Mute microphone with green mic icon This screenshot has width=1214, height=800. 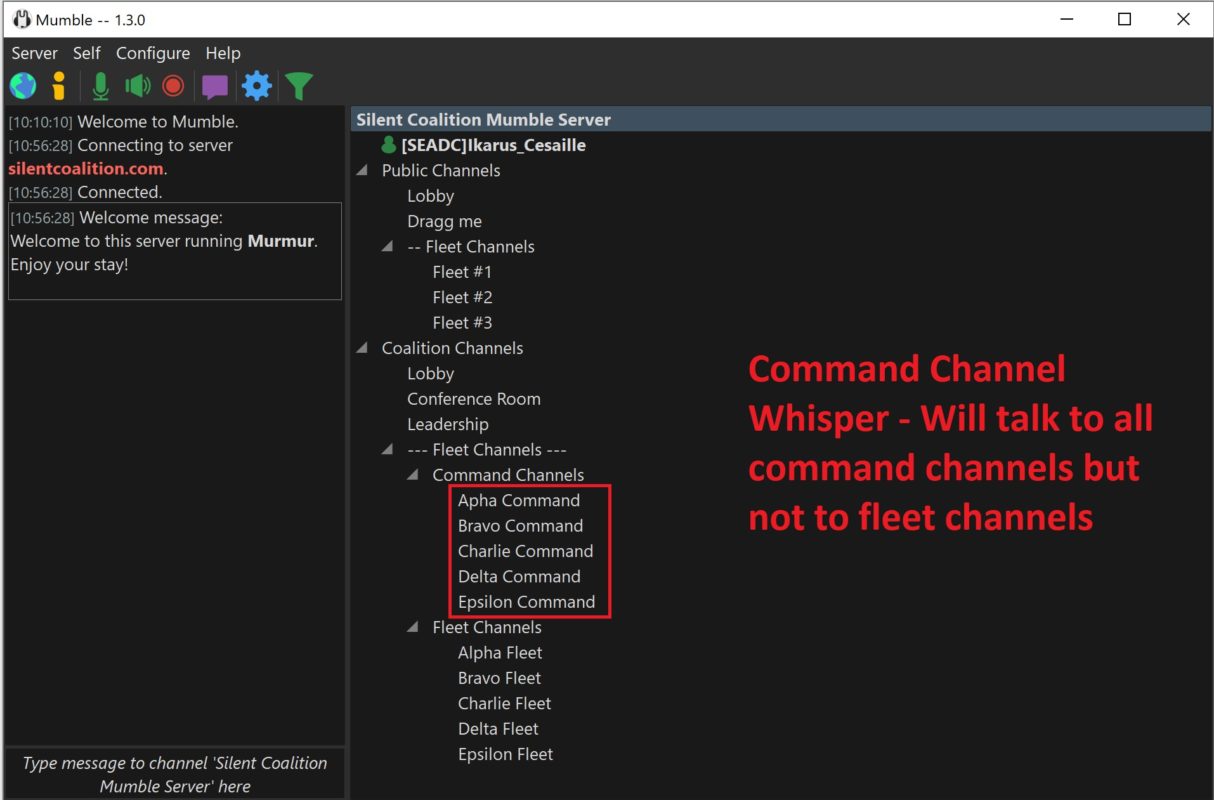100,86
